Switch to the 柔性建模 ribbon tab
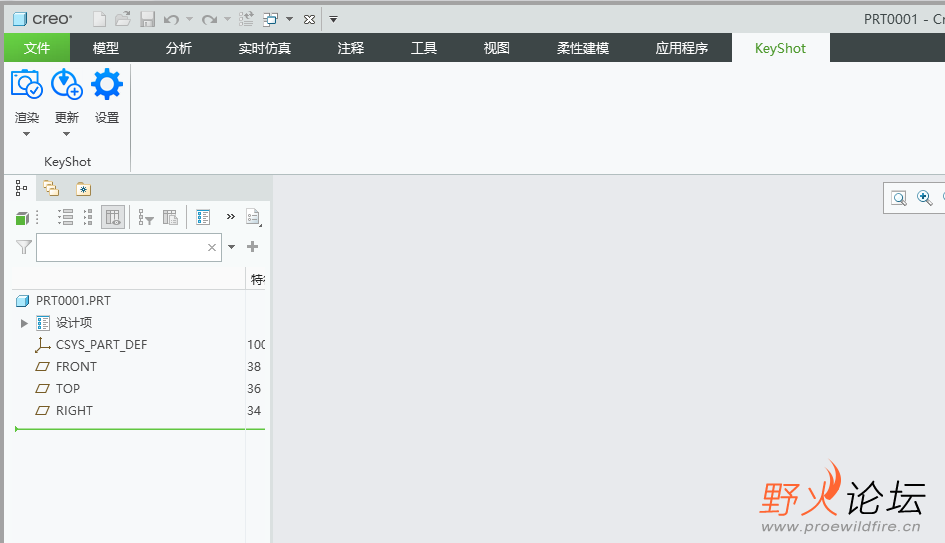 583,48
